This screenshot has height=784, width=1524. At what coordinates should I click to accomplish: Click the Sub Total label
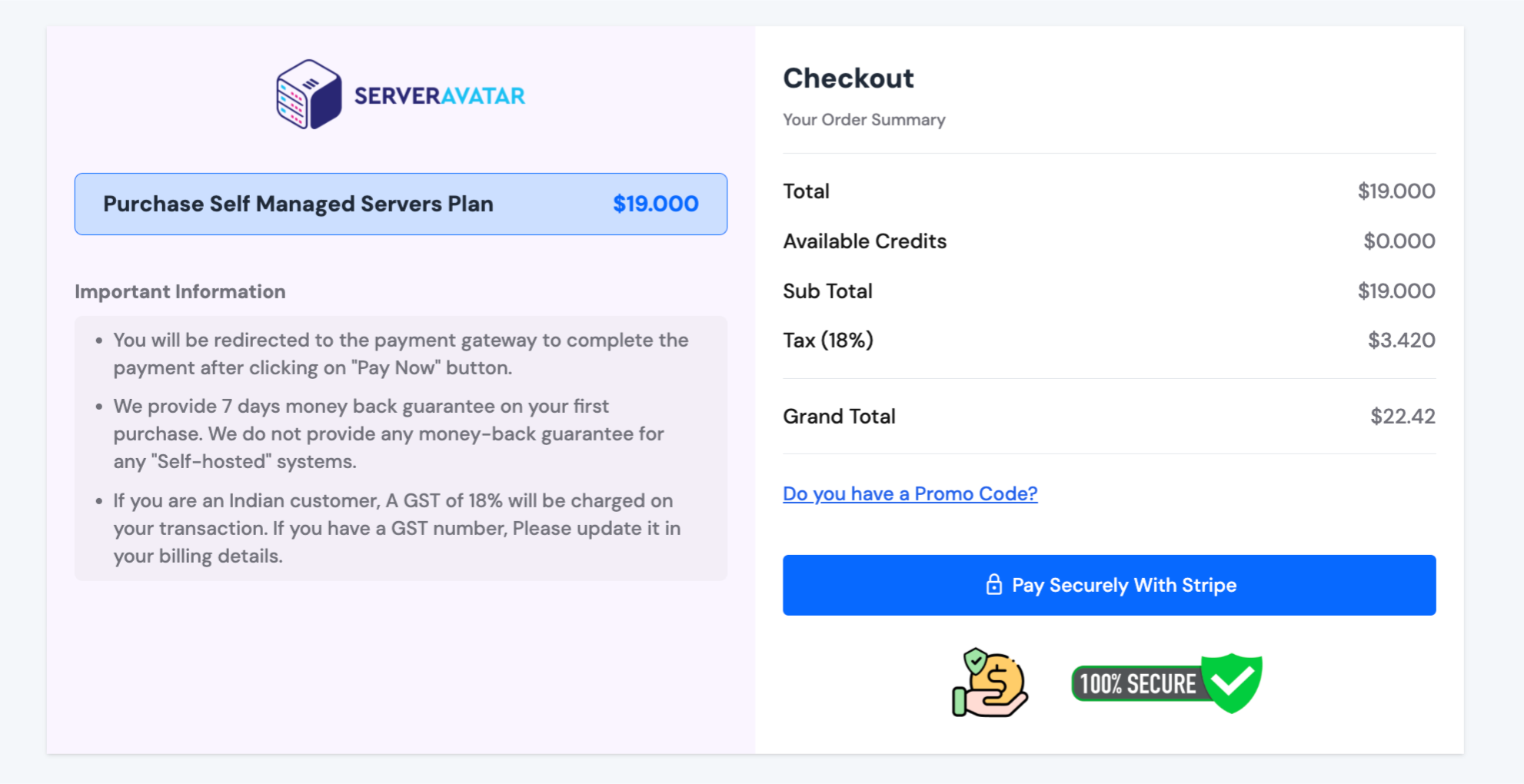click(827, 291)
